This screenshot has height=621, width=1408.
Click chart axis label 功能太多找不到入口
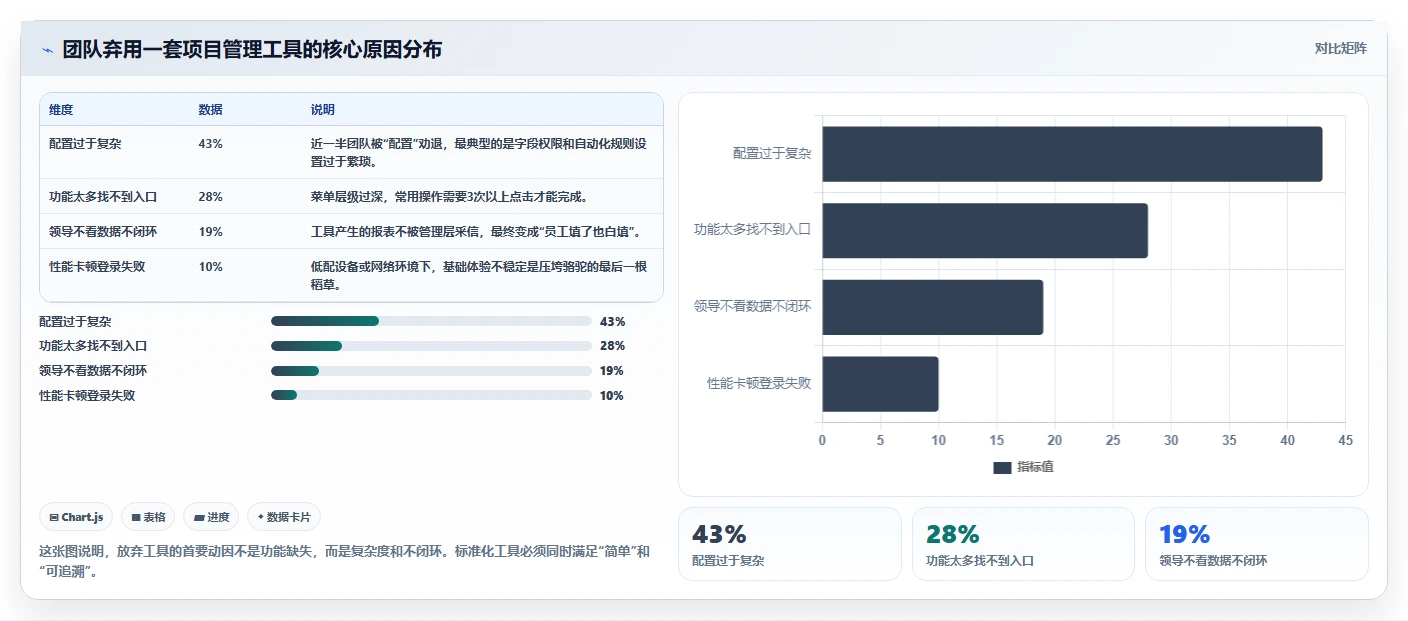[753, 230]
